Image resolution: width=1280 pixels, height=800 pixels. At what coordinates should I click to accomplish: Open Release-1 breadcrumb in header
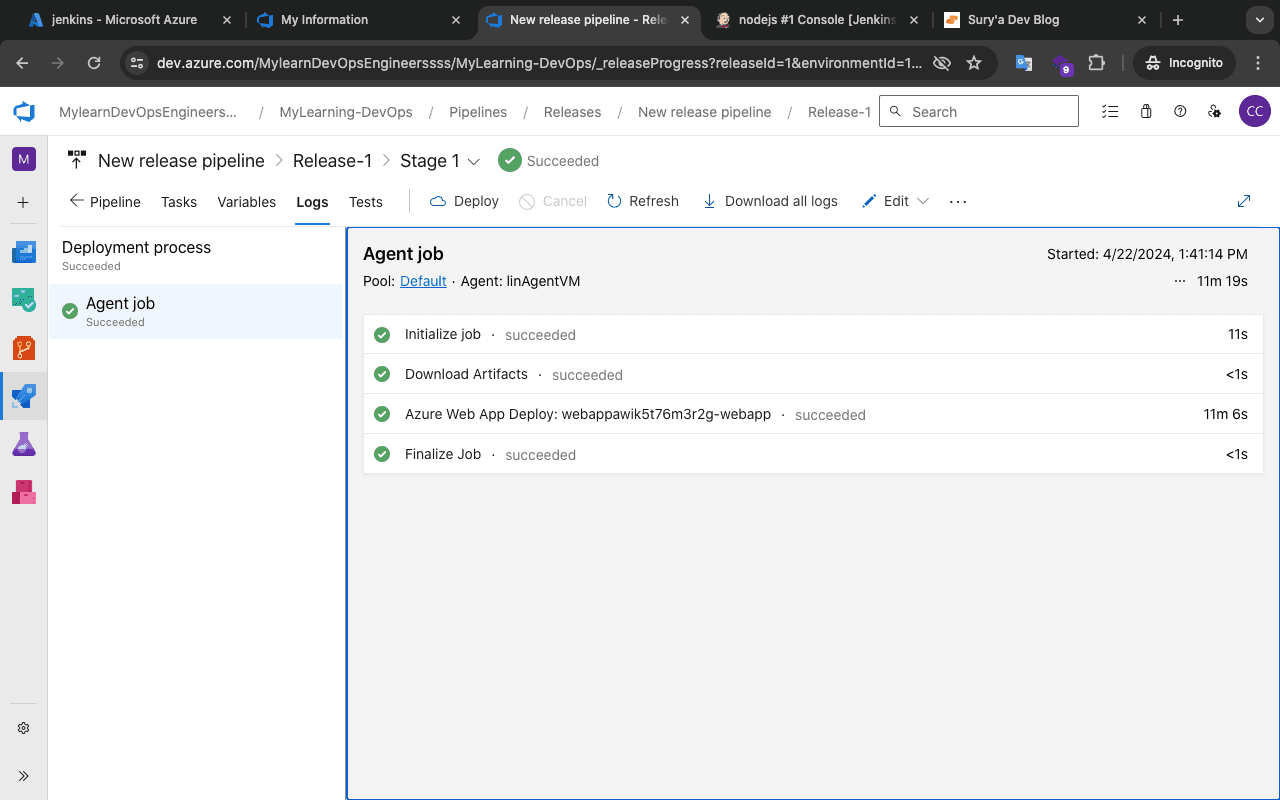pos(839,112)
